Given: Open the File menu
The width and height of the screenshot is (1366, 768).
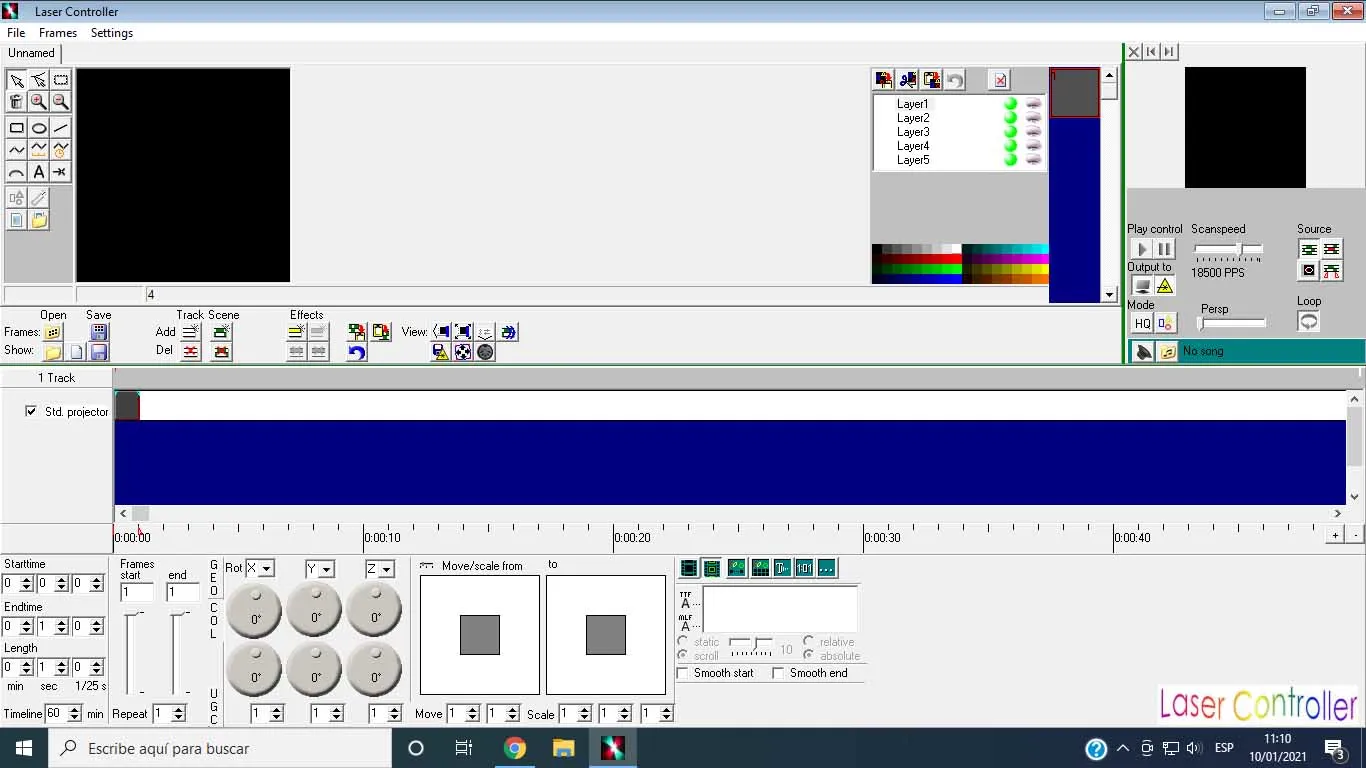Looking at the screenshot, I should click(x=16, y=33).
